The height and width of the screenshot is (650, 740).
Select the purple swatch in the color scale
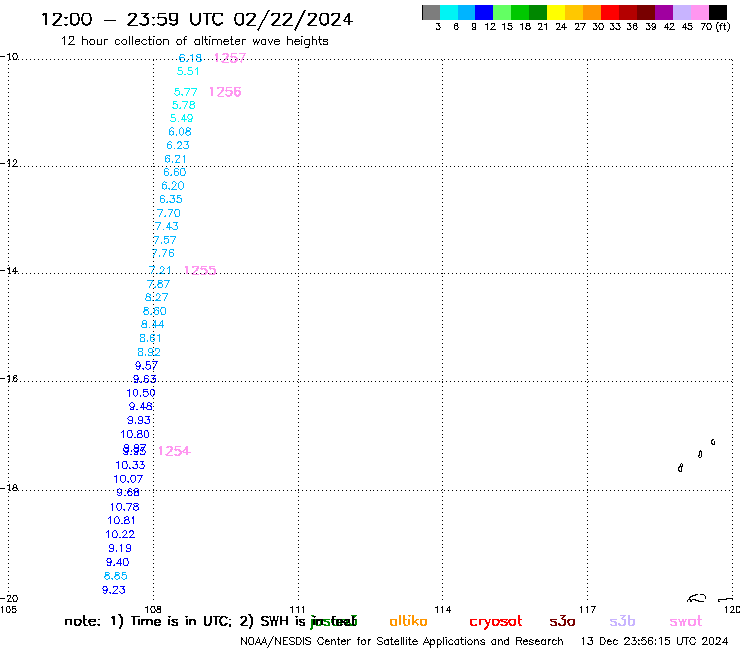(664, 12)
